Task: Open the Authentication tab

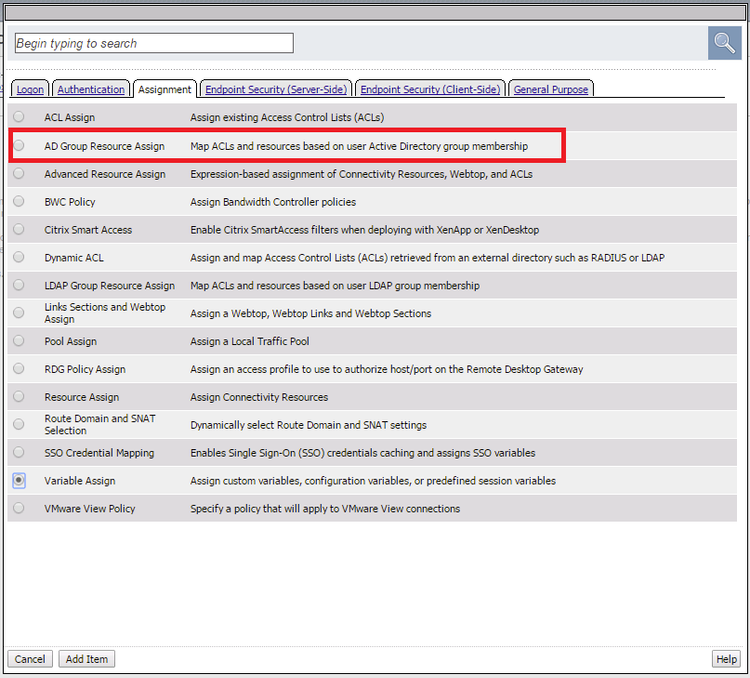Action: click(x=91, y=89)
